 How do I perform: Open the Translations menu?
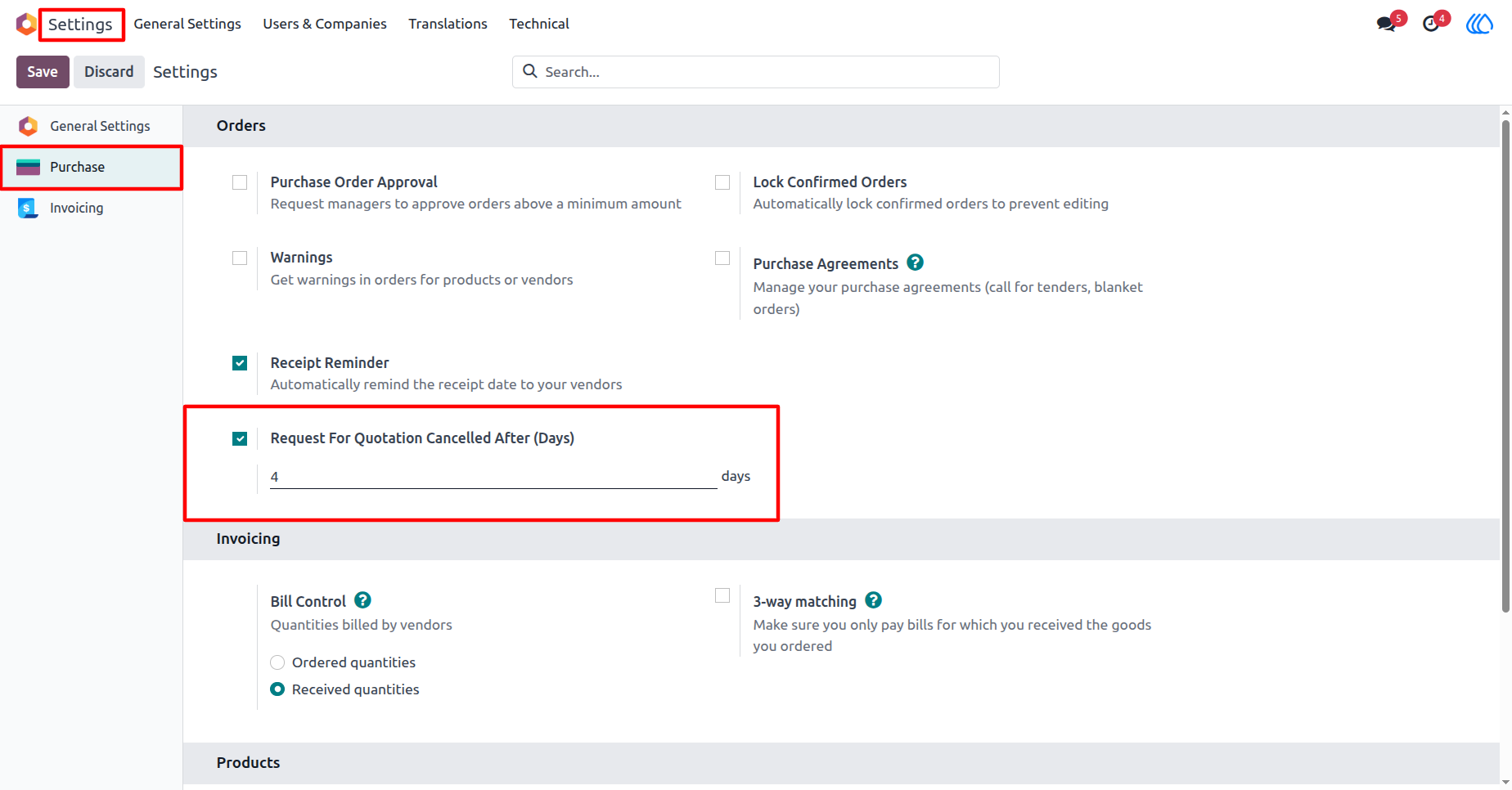448,24
